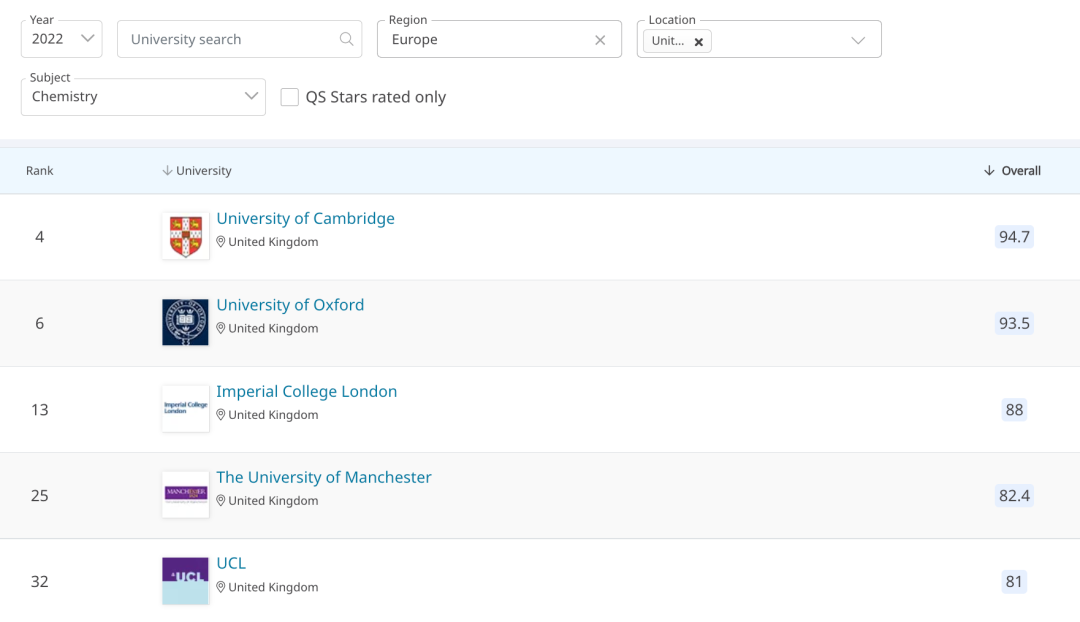Click The University of Manchester logo
Screen dimensions: 1080x622
tap(185, 494)
